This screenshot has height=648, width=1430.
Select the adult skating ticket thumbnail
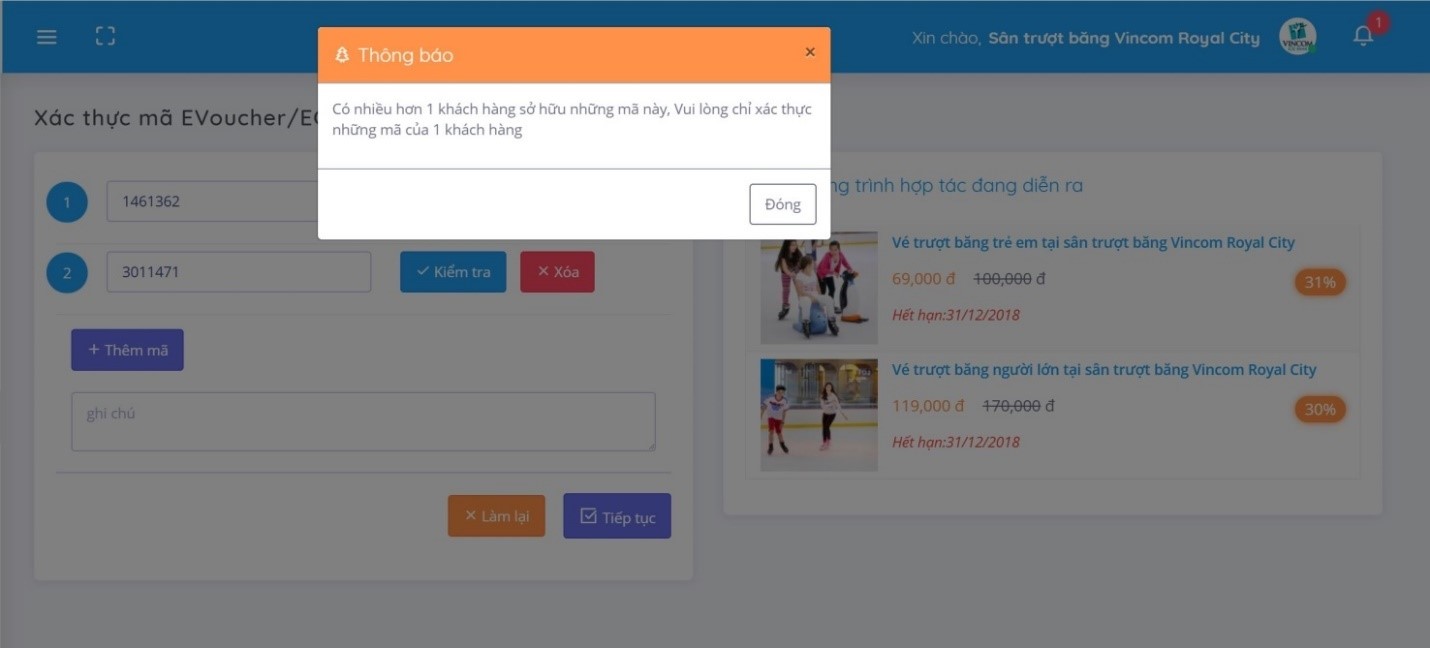[x=819, y=415]
